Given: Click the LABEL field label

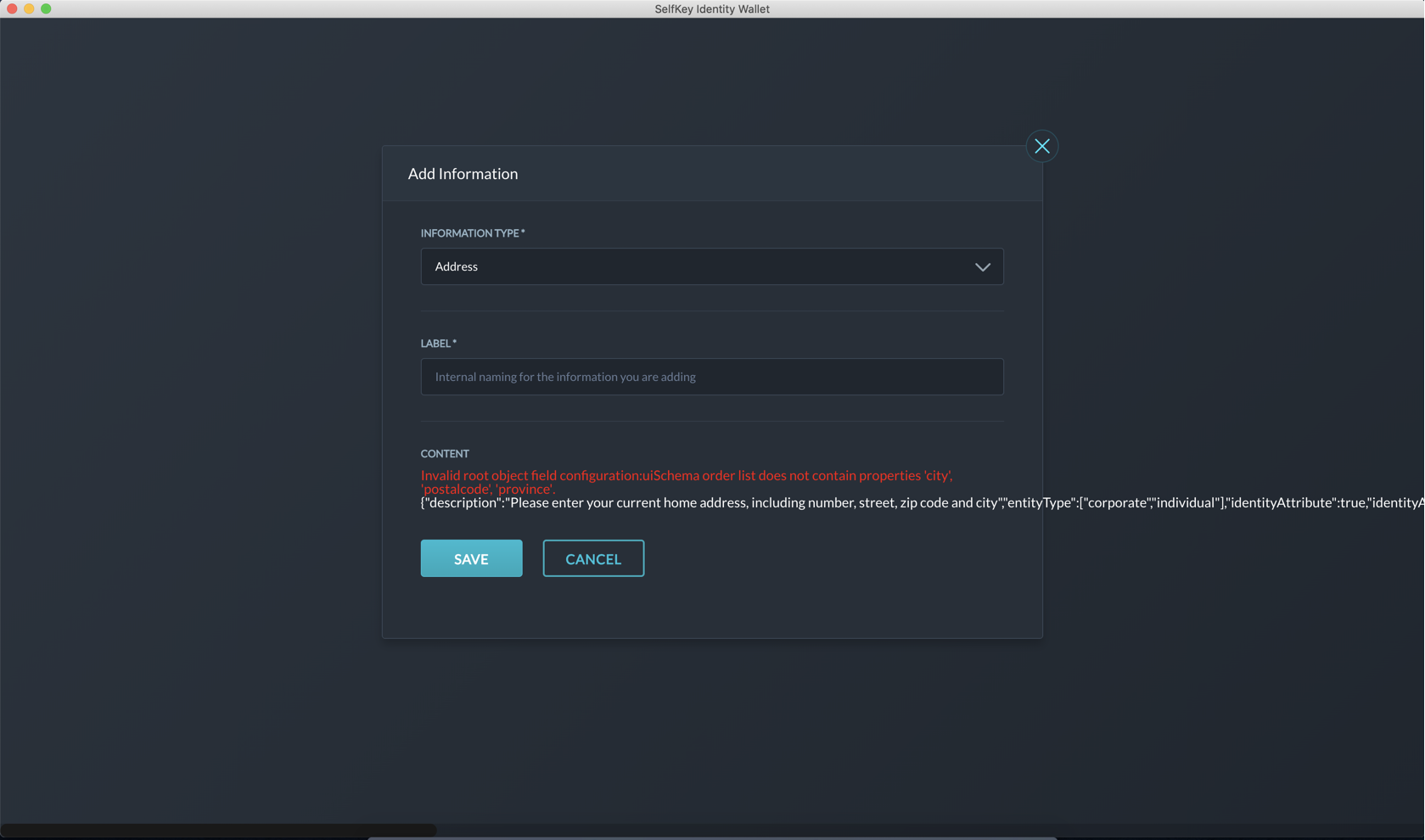Looking at the screenshot, I should click(x=439, y=344).
